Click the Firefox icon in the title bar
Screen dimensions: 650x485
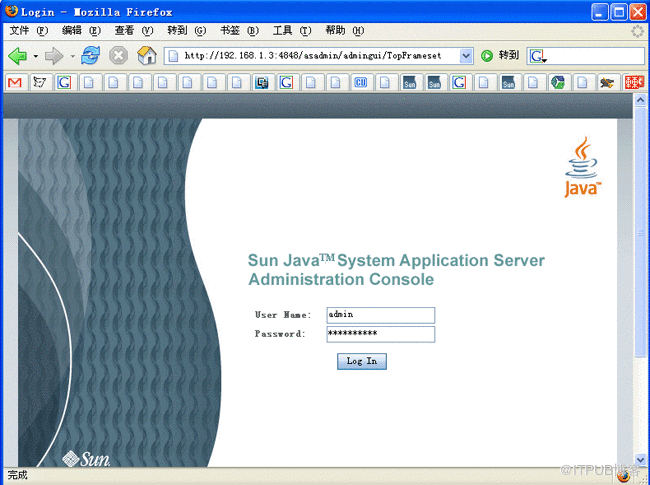[12, 11]
